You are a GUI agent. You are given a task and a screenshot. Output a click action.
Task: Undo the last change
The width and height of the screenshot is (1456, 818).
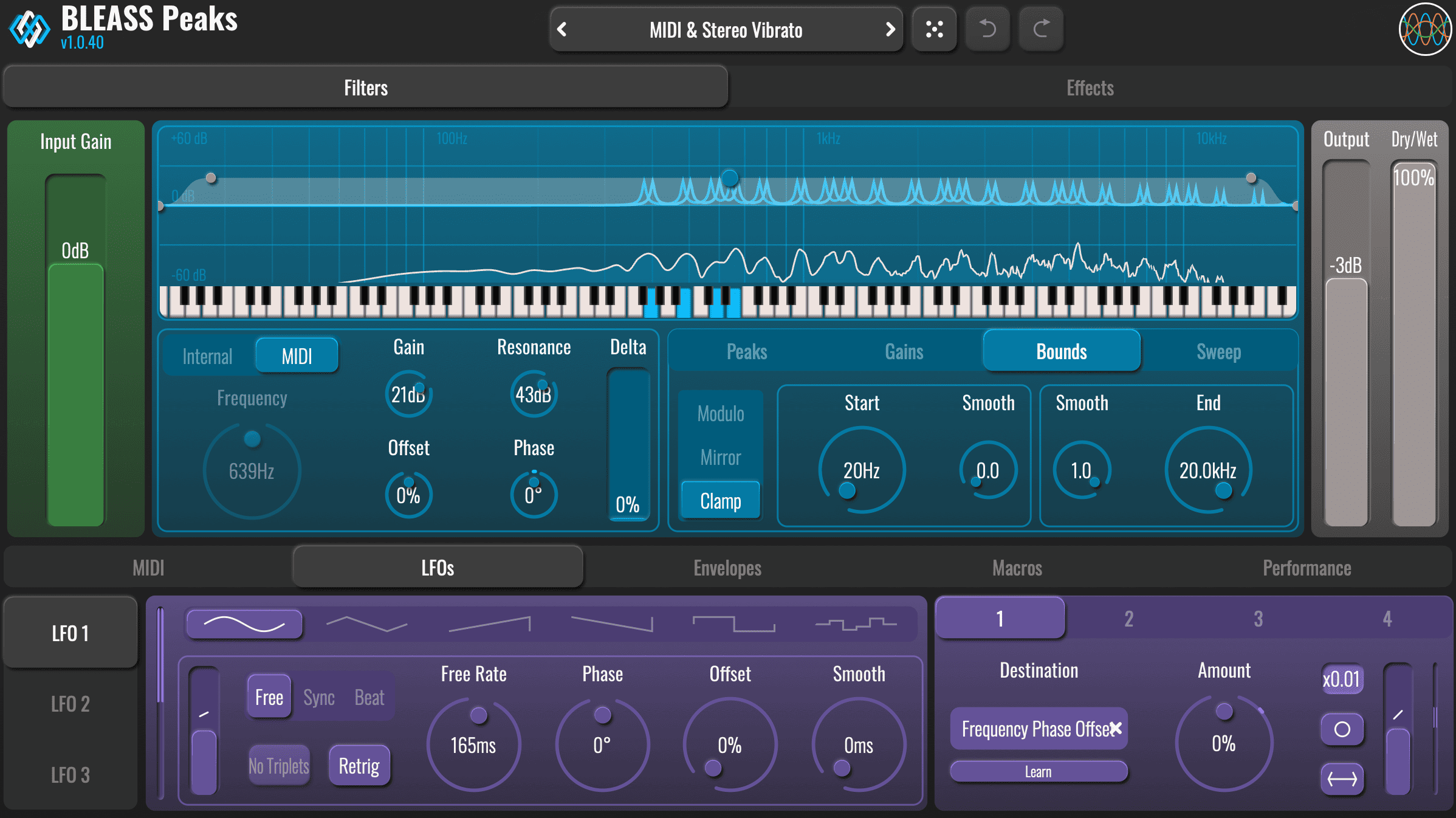tap(987, 29)
